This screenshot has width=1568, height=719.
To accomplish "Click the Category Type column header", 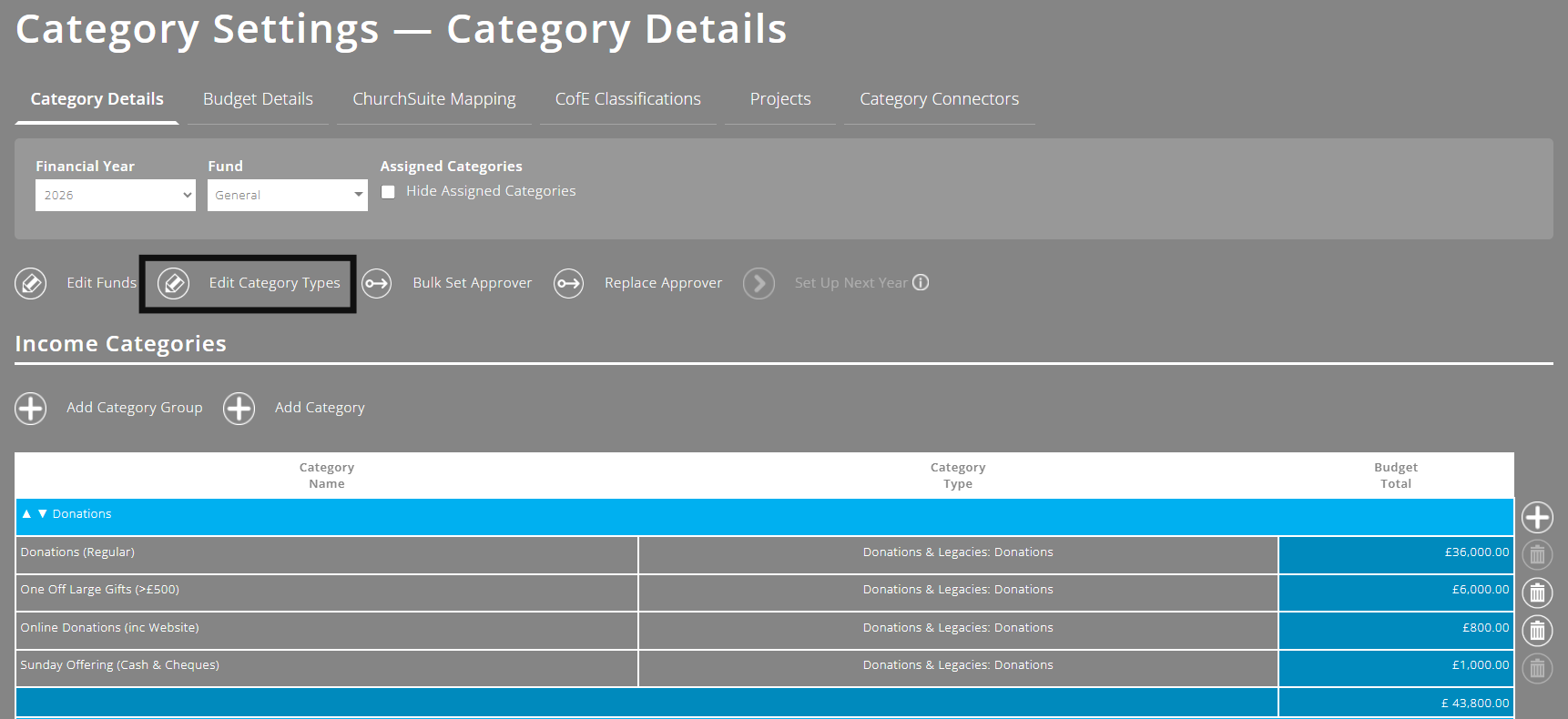I will pyautogui.click(x=958, y=475).
